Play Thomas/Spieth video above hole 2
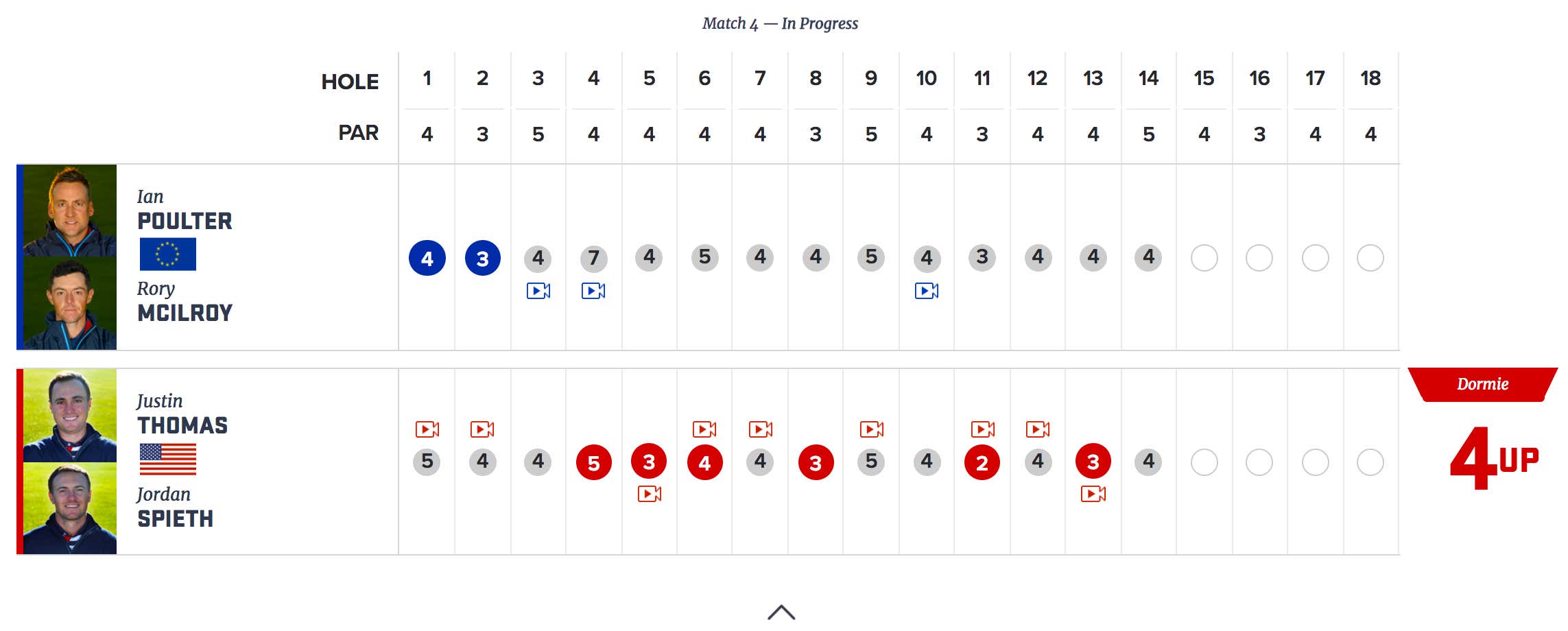 [x=482, y=429]
